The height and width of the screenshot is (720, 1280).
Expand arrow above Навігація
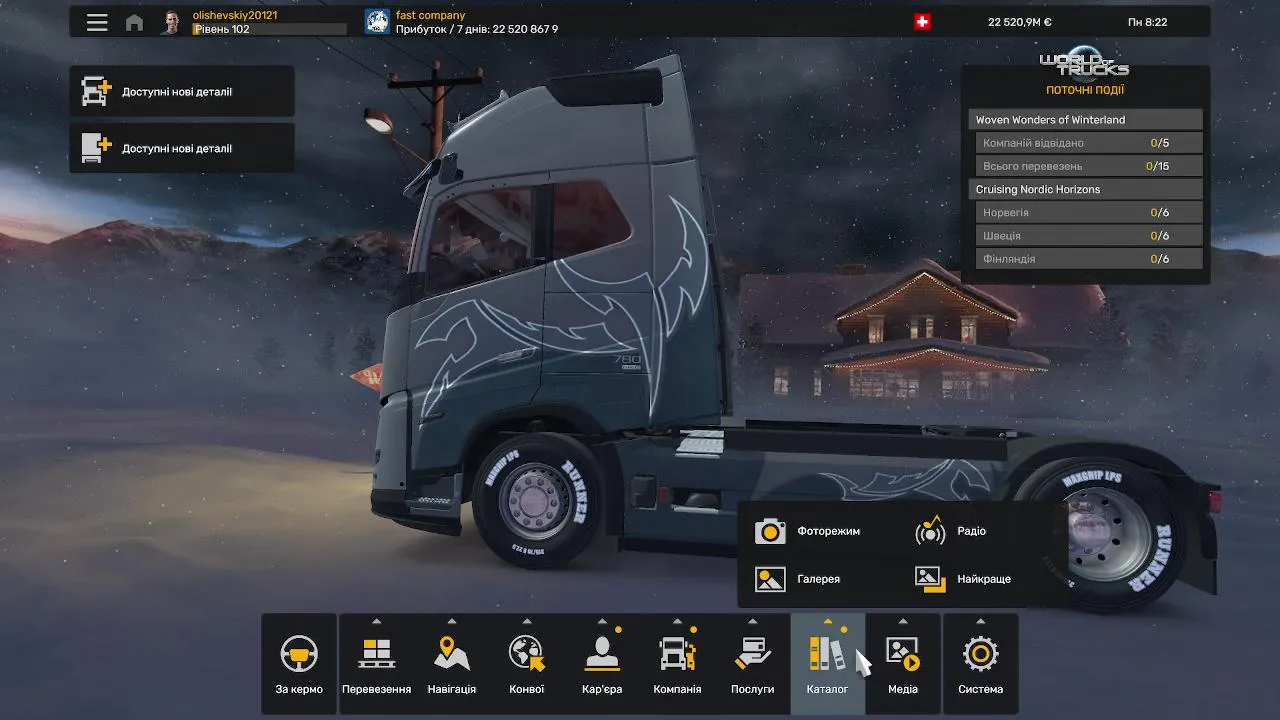(x=452, y=621)
